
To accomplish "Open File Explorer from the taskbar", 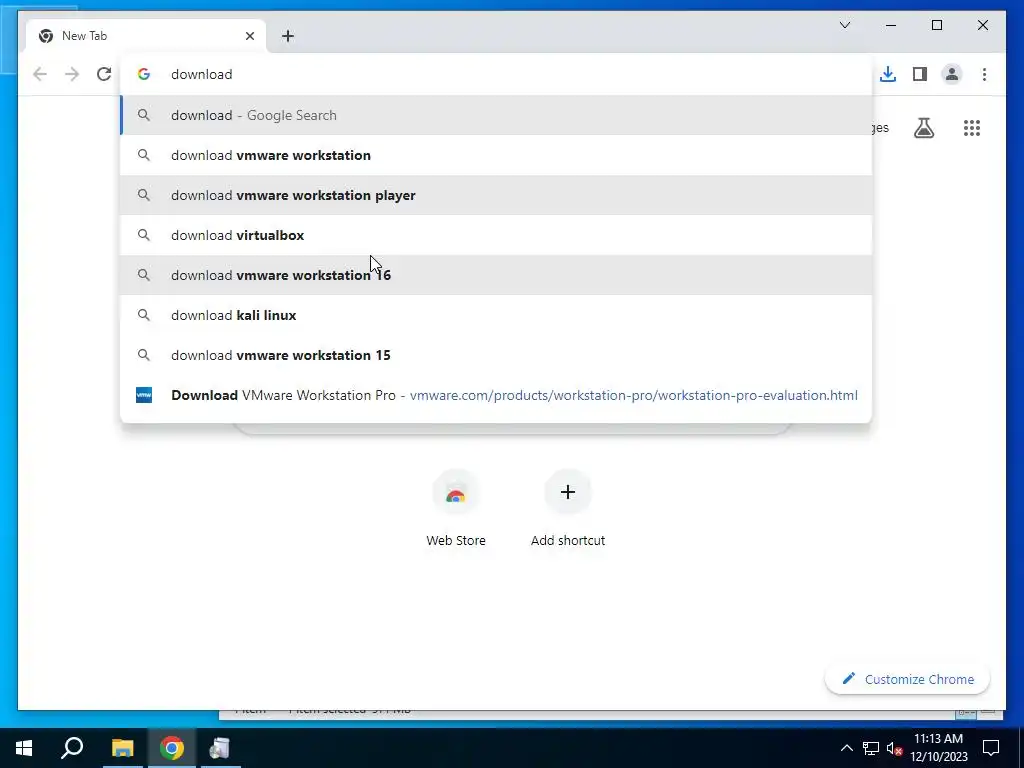I will [x=122, y=748].
